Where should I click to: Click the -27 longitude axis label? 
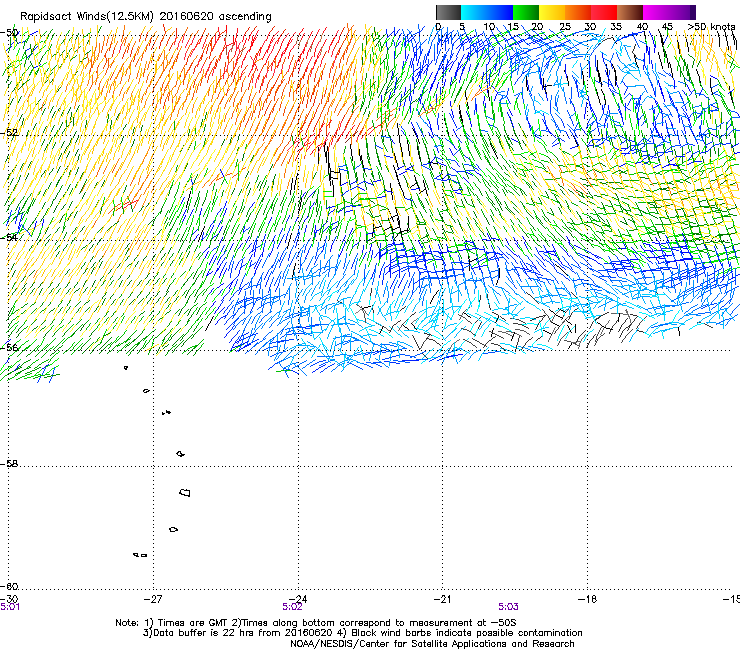click(x=153, y=599)
